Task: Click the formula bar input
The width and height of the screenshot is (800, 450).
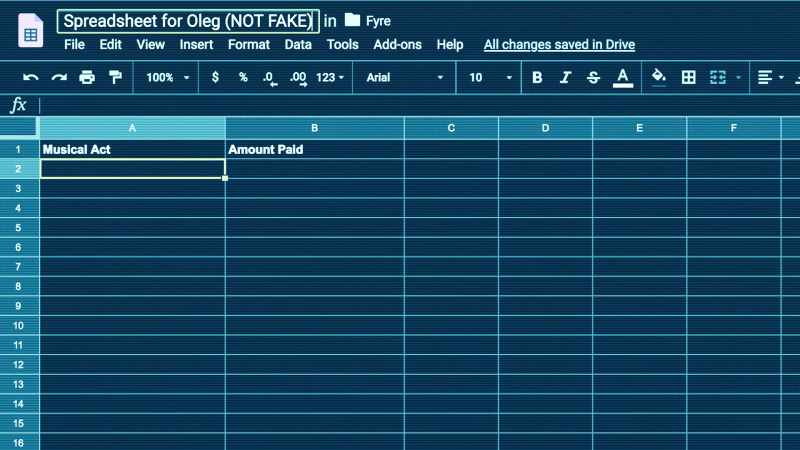Action: tap(418, 105)
